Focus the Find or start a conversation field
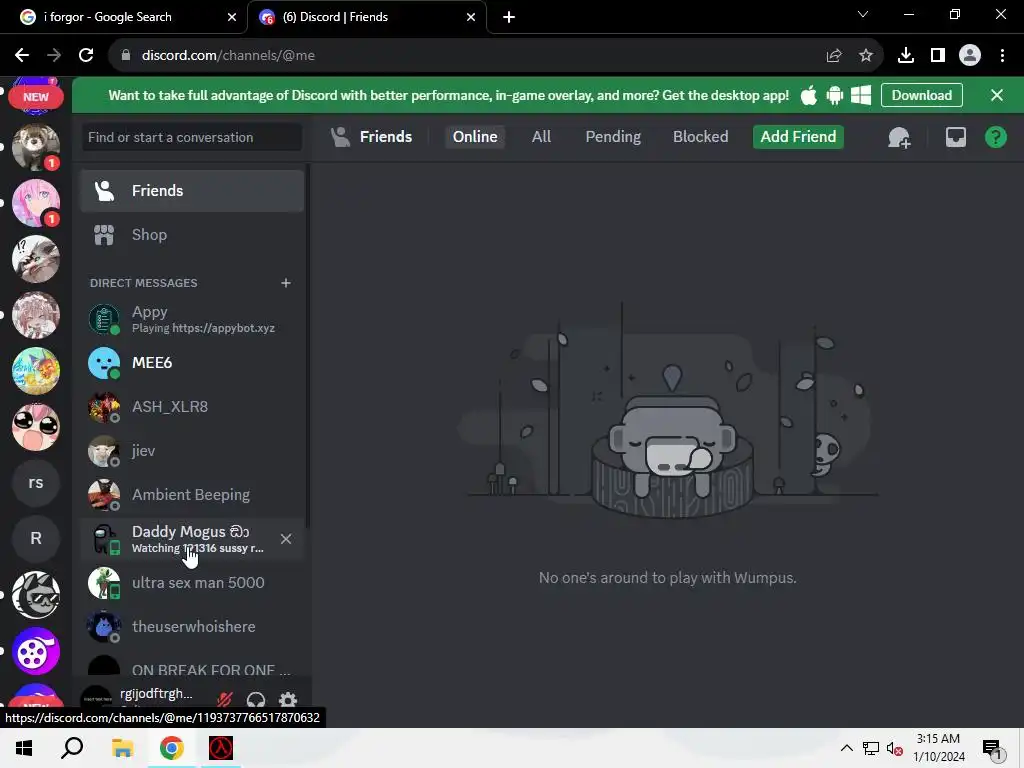The height and width of the screenshot is (768, 1024). coord(192,137)
